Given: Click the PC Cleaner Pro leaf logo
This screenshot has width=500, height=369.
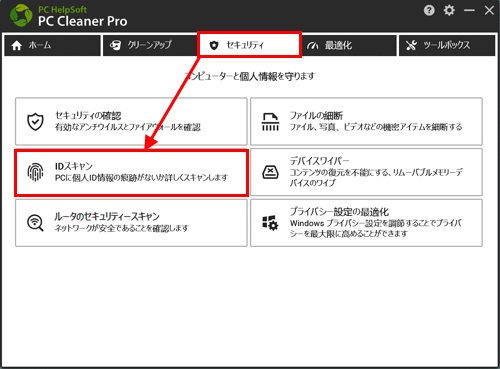Looking at the screenshot, I should tap(21, 15).
